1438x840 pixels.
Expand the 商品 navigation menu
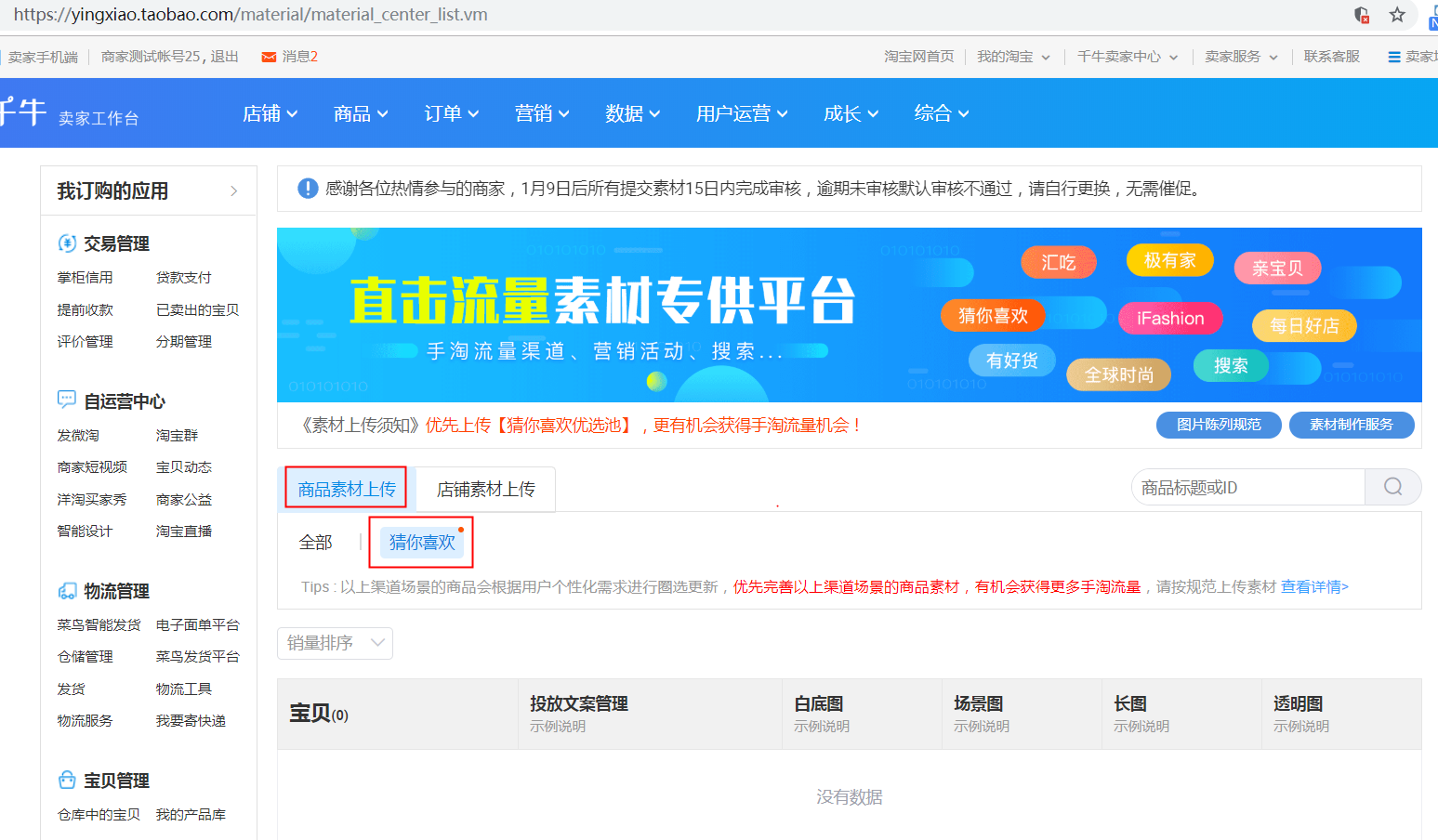tap(361, 113)
